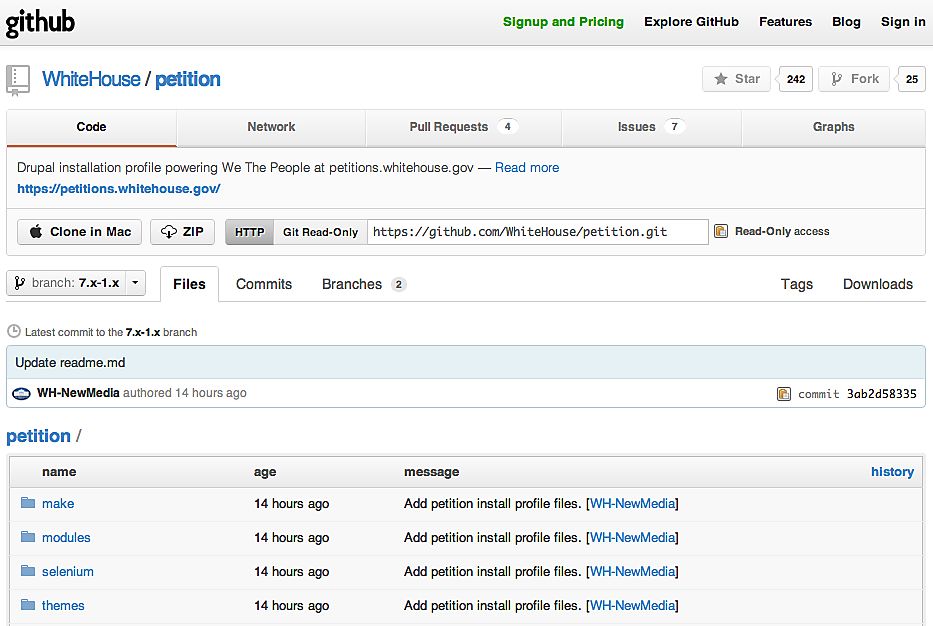This screenshot has width=933, height=626.
Task: Click Read more in description
Action: [527, 167]
